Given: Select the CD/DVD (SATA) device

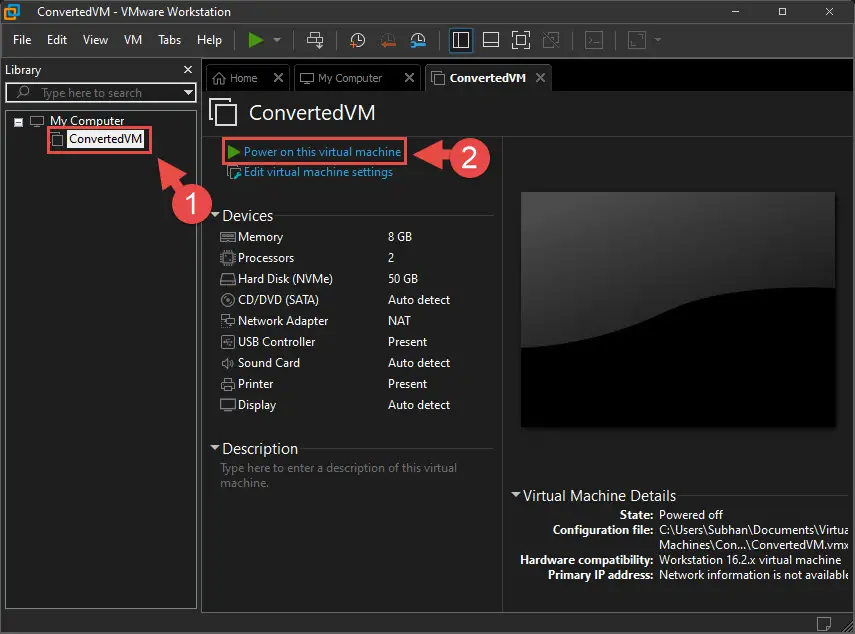Looking at the screenshot, I should [x=278, y=300].
